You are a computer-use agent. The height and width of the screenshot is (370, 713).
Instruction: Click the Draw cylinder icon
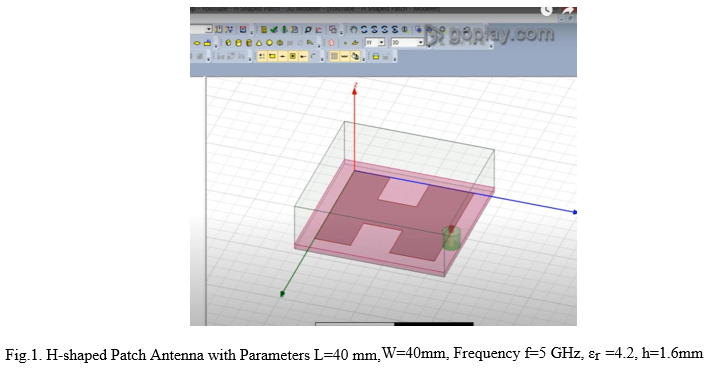[239, 43]
